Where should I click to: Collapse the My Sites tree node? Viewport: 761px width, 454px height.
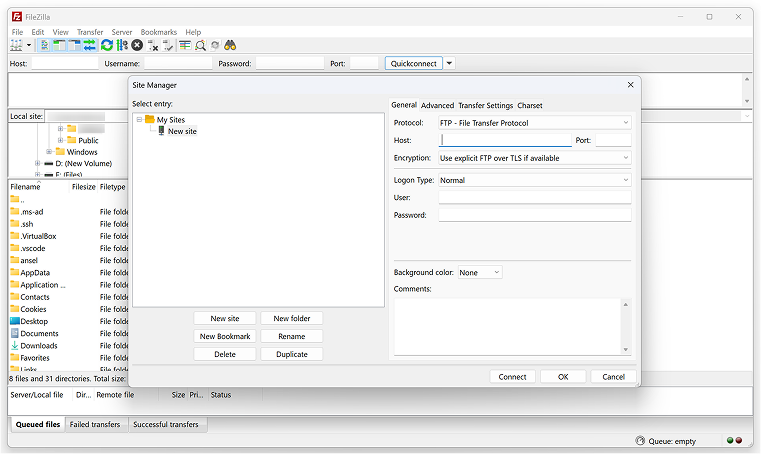pyautogui.click(x=139, y=119)
